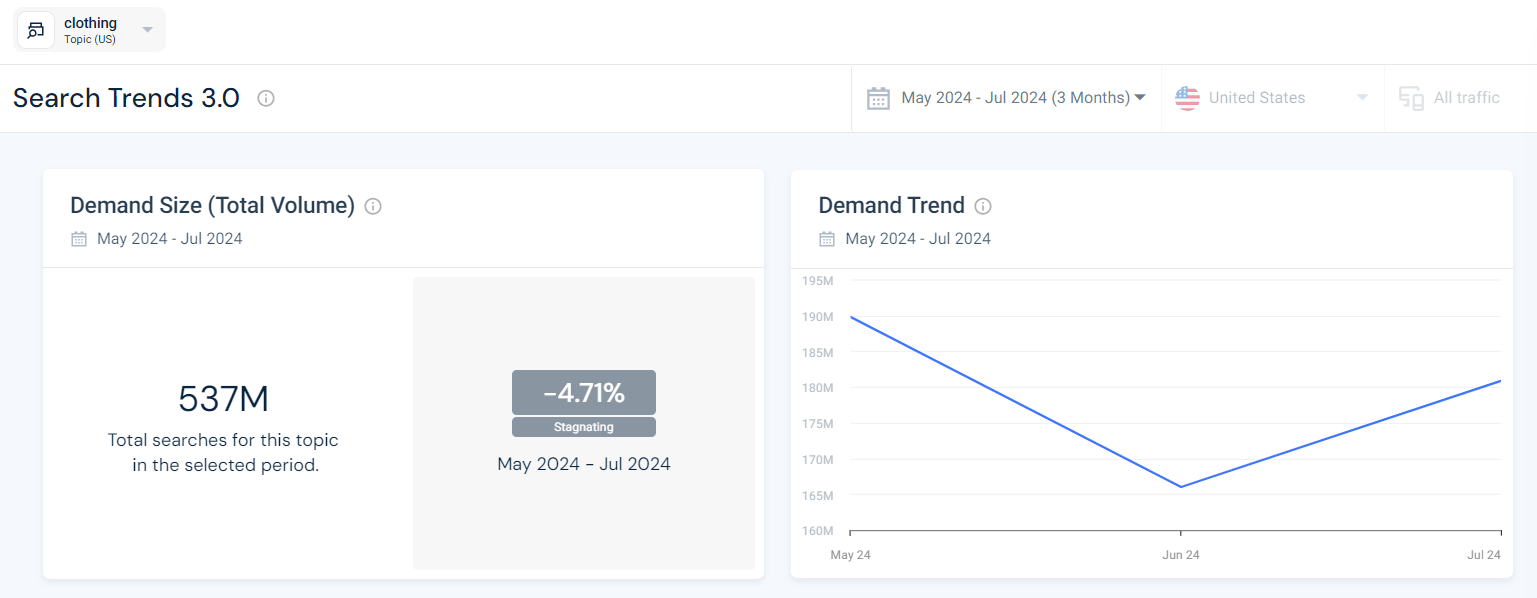
Task: Open the info tooltip beside Search Trends 3.0
Action: [265, 97]
